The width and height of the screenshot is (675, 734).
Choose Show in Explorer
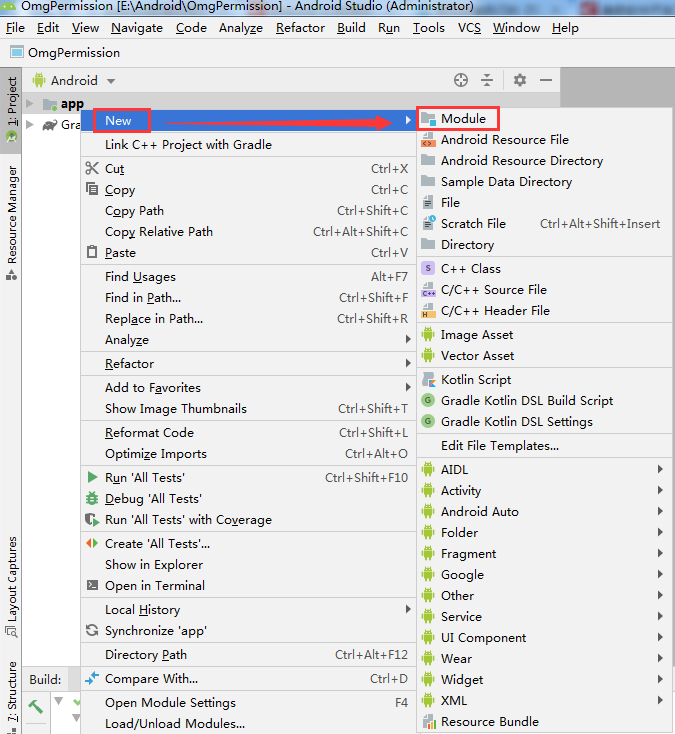(x=248, y=565)
